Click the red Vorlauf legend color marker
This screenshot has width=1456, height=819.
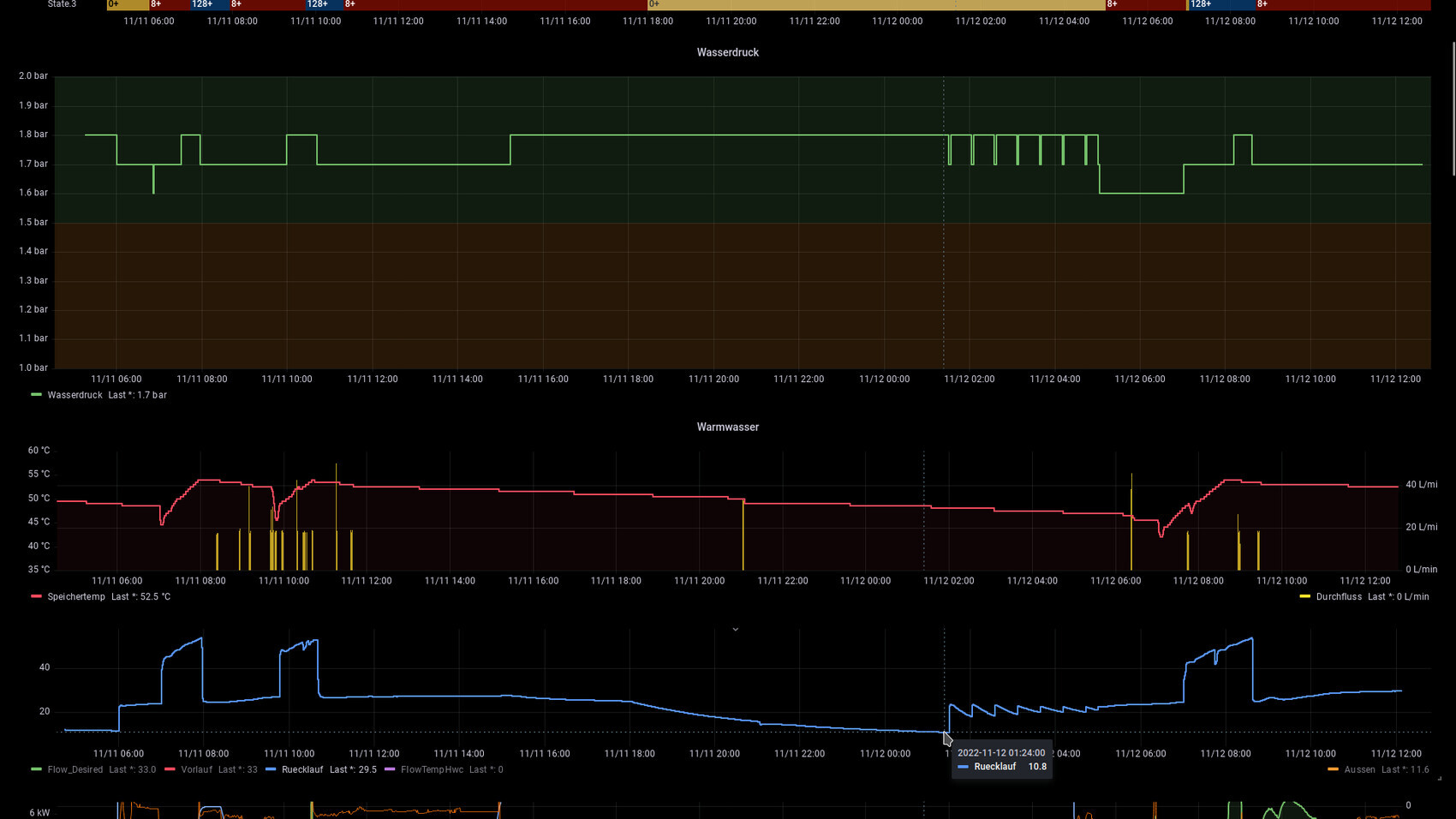170,769
